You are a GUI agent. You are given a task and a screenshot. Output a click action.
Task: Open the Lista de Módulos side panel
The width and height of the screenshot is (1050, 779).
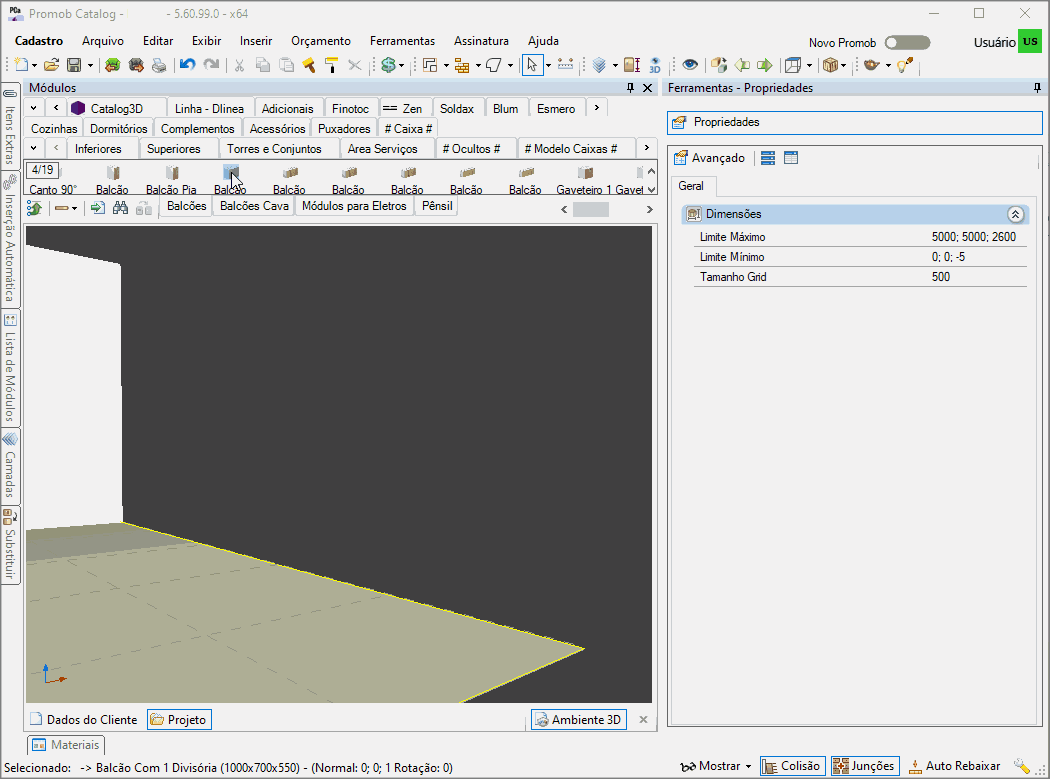tap(10, 368)
